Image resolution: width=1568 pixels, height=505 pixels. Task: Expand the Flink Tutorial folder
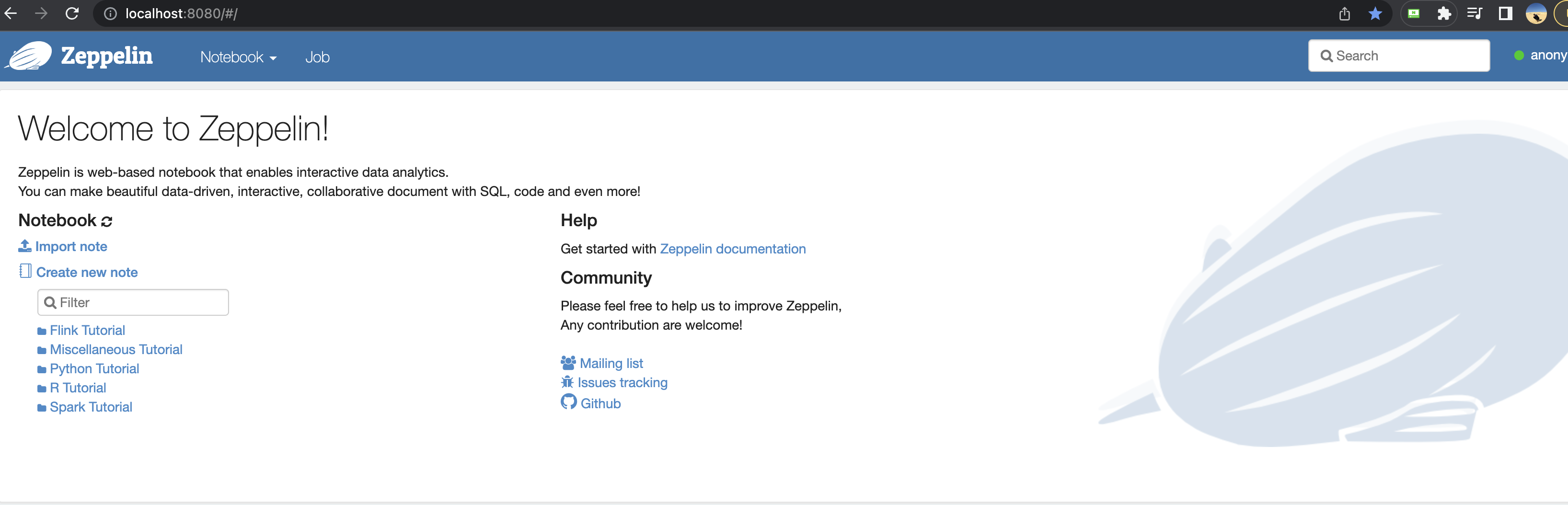coord(81,331)
